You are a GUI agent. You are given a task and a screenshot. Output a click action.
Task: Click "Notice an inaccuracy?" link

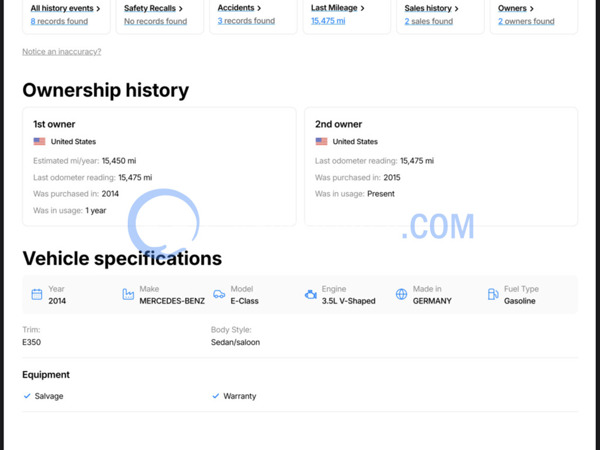point(61,51)
